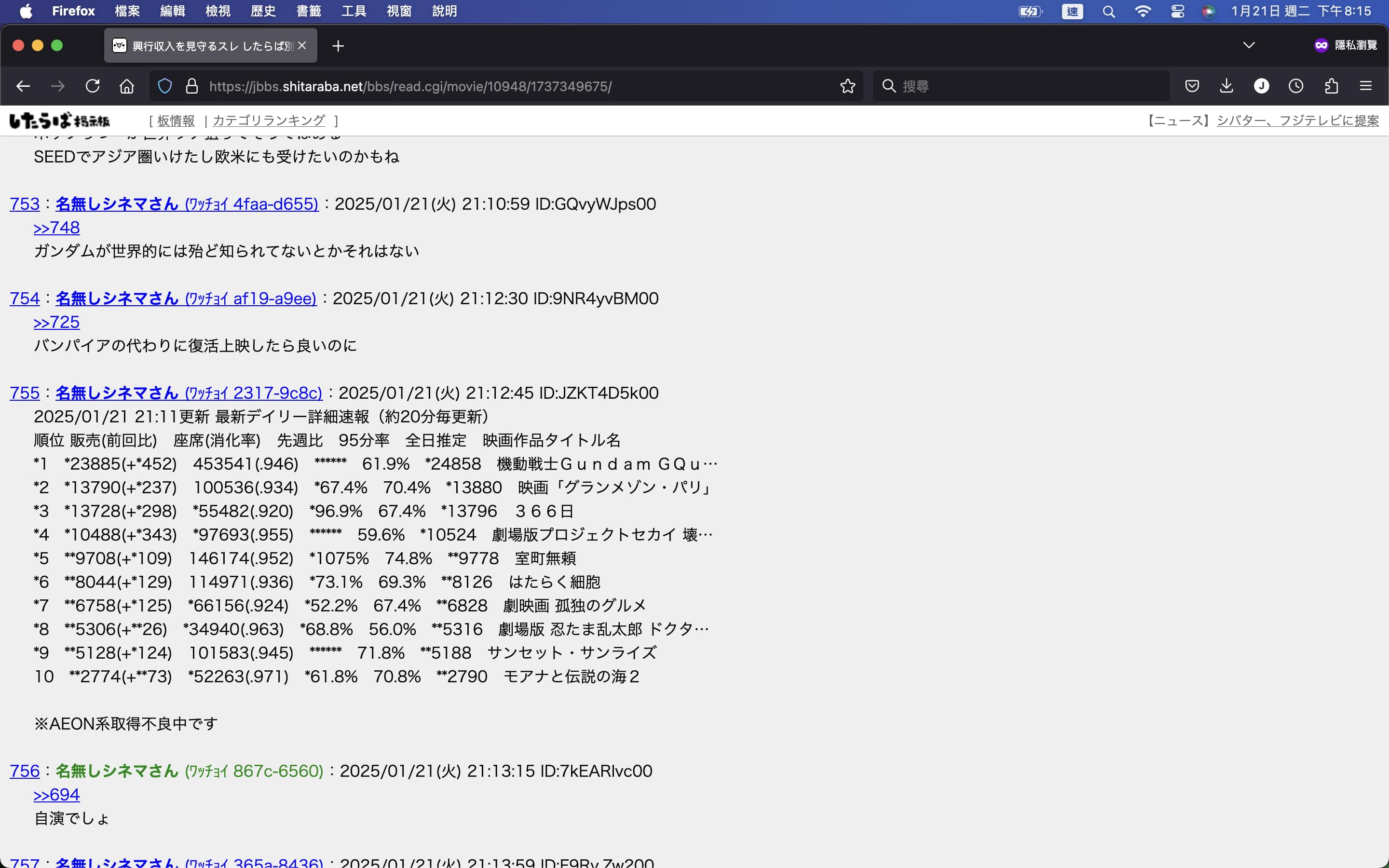Open the 工具 menu
Viewport: 1389px width, 868px height.
pos(354,12)
